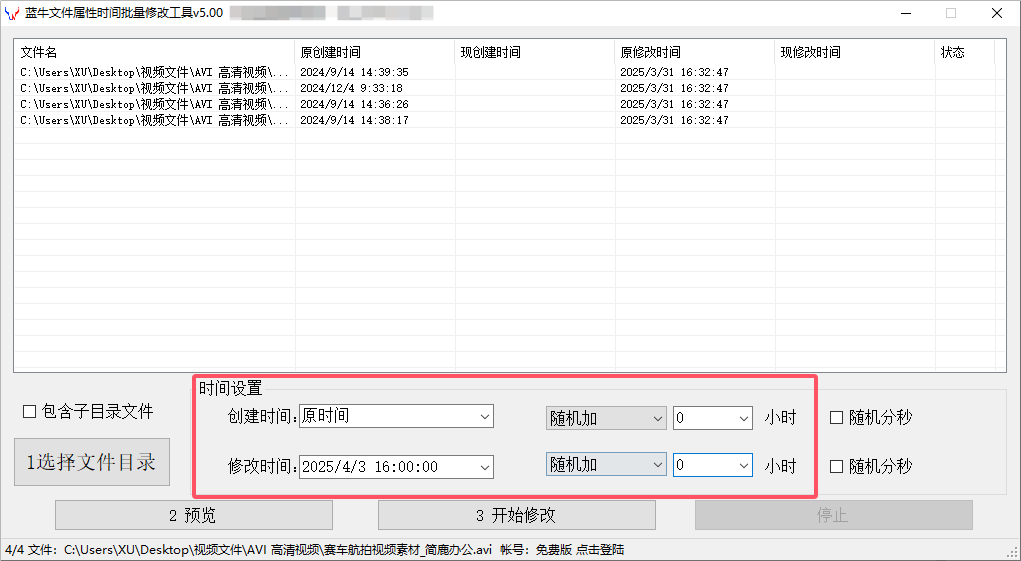Click the 时间设置 group label
This screenshot has height=561, width=1021.
[231, 389]
